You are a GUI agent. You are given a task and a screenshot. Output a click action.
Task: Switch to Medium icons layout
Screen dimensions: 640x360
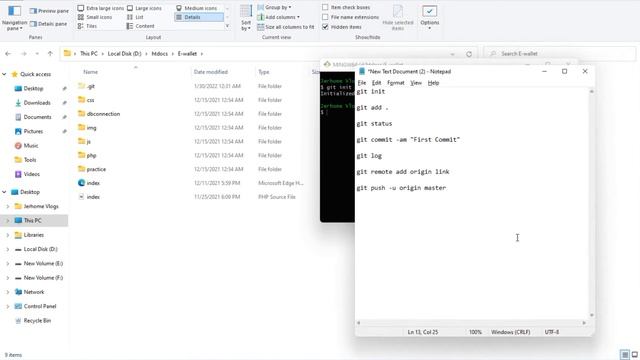coord(197,8)
